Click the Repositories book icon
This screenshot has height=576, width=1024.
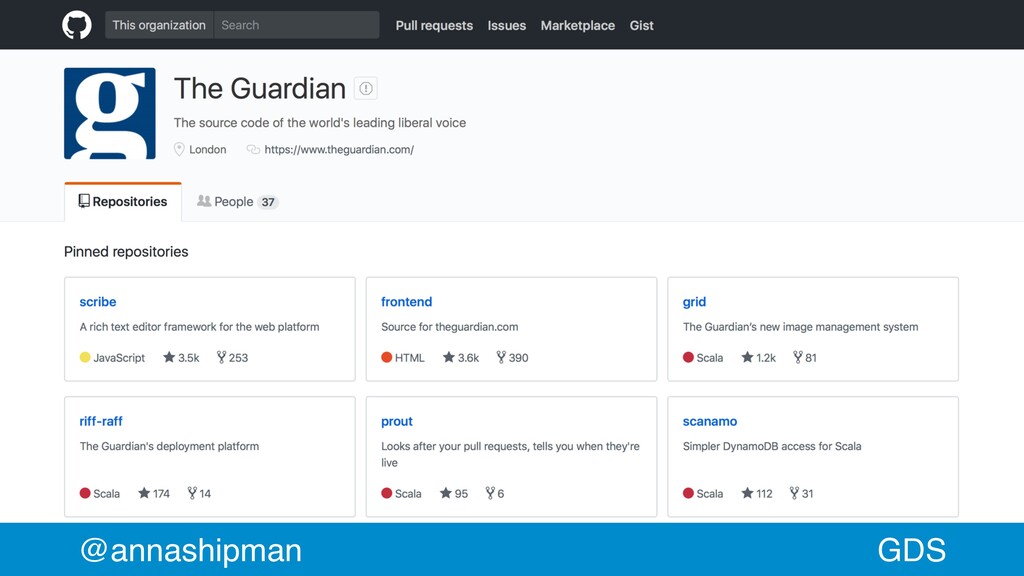point(84,200)
